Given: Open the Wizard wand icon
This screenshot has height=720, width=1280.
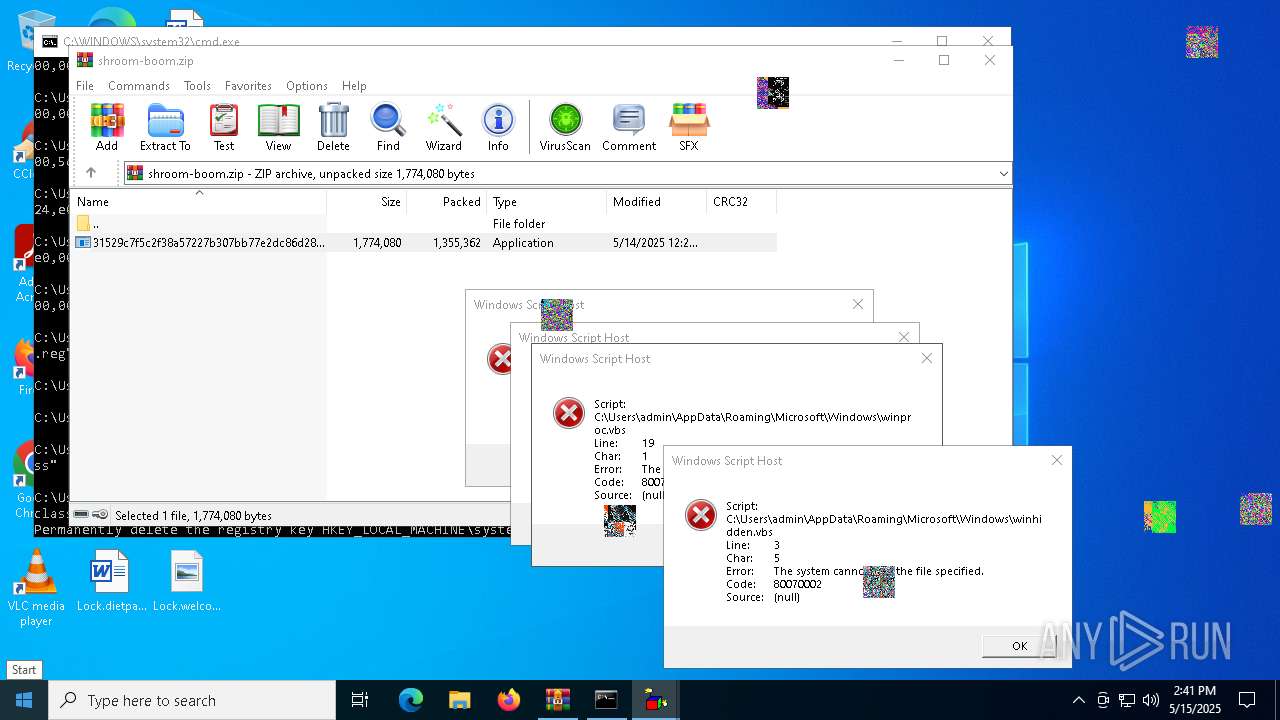Looking at the screenshot, I should [x=443, y=127].
